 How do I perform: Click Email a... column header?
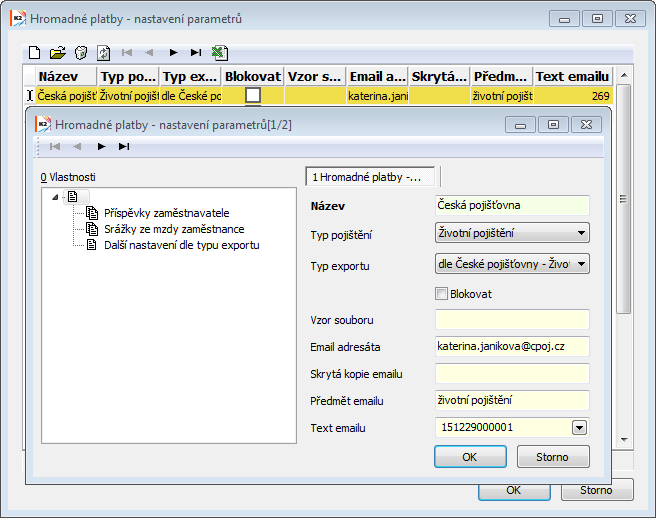pyautogui.click(x=377, y=77)
